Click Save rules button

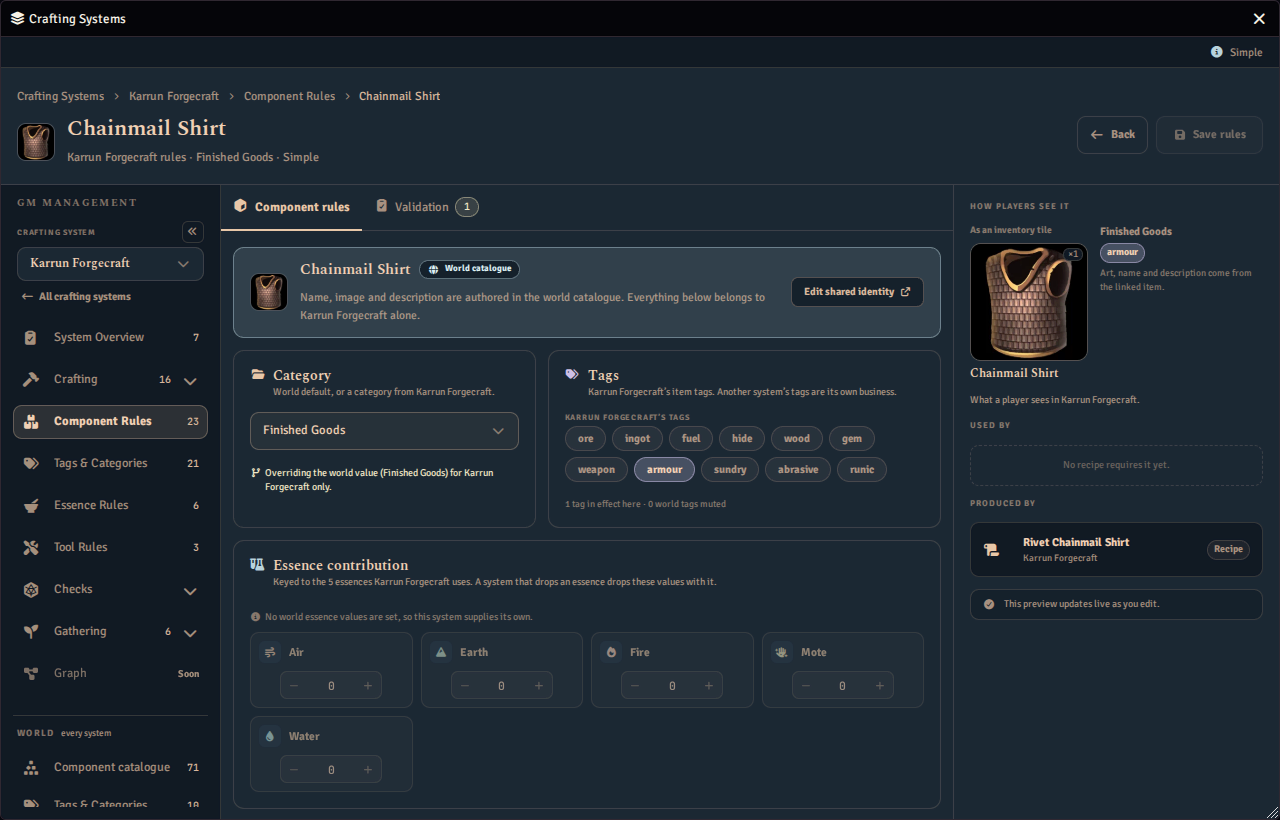(x=1209, y=135)
